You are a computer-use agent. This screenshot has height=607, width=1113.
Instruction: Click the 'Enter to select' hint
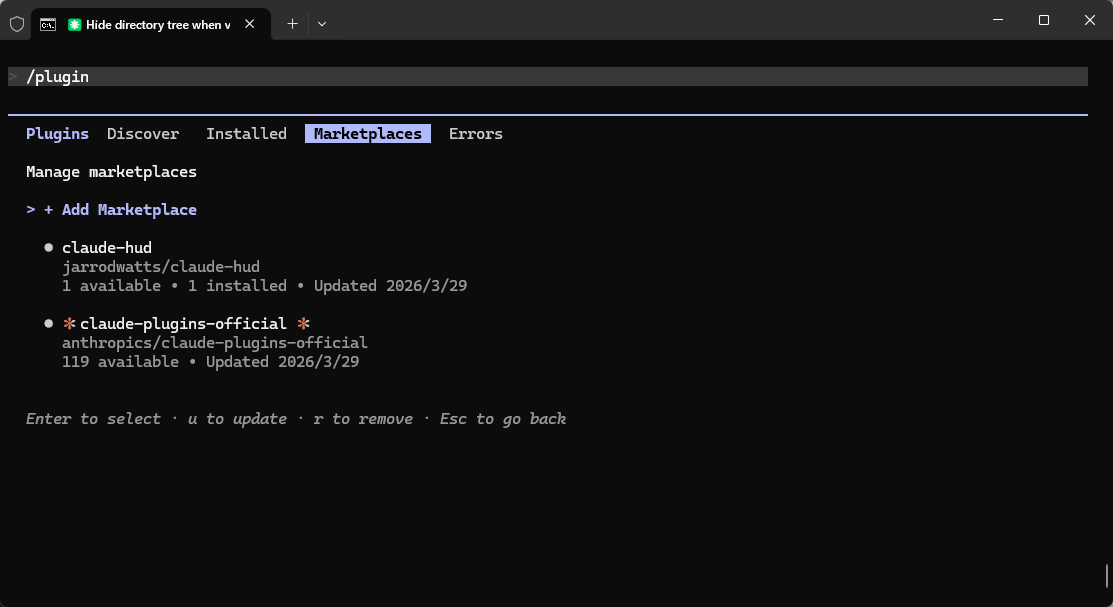pos(93,419)
